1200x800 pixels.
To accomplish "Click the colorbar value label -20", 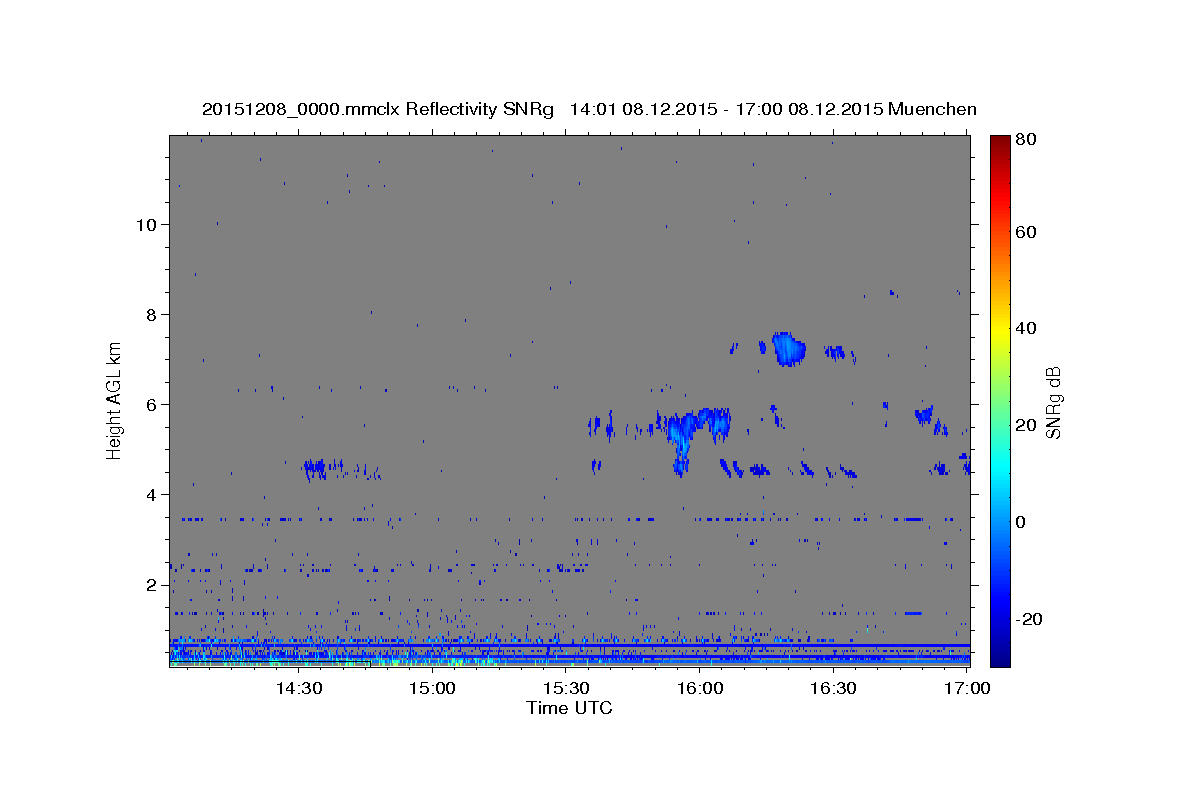I will pyautogui.click(x=1027, y=619).
